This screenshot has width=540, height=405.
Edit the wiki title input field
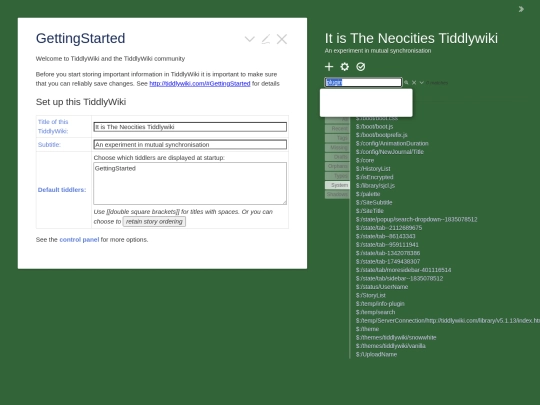pyautogui.click(x=190, y=127)
